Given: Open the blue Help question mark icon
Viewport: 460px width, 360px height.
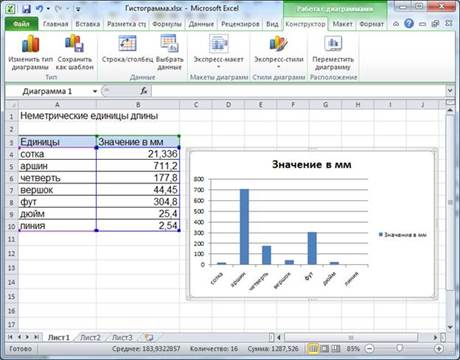Looking at the screenshot, I should pyautogui.click(x=409, y=24).
